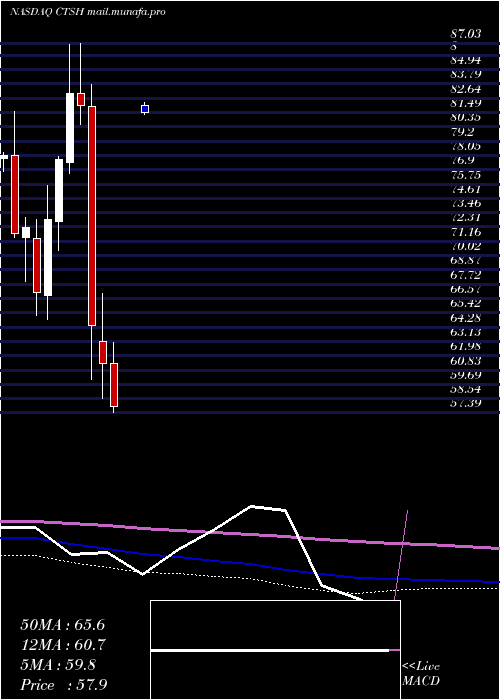The width and height of the screenshot is (500, 700).
Task: Click the 74.61 price label
Action: 466,189
